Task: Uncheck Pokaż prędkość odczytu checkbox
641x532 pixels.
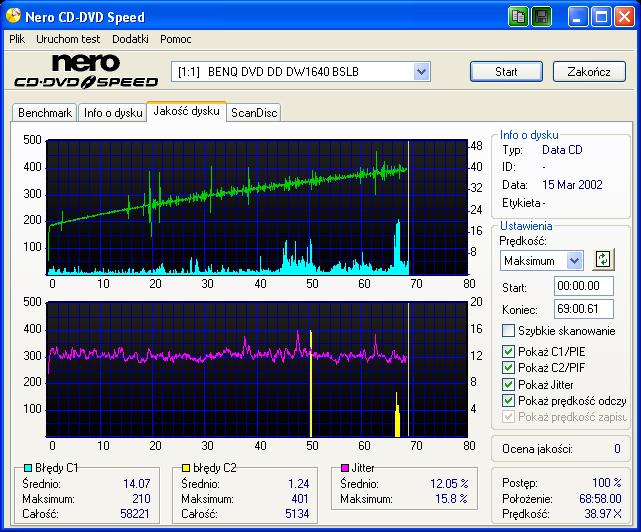Action: [508, 401]
